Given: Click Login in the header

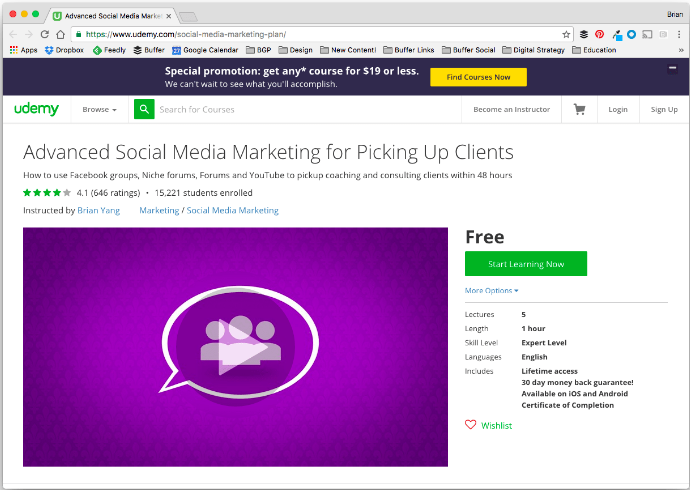Looking at the screenshot, I should (x=618, y=110).
